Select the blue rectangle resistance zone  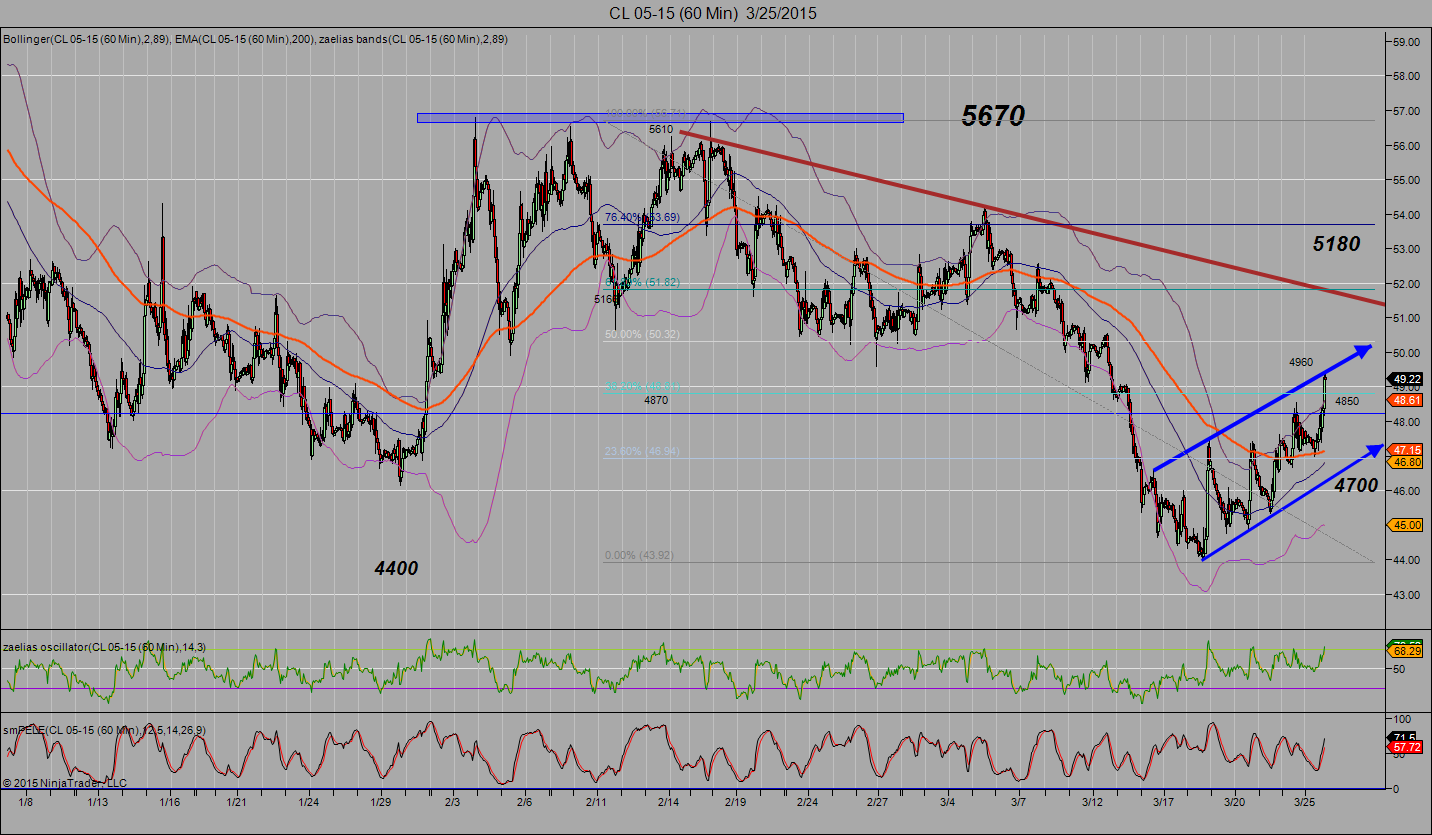click(660, 118)
